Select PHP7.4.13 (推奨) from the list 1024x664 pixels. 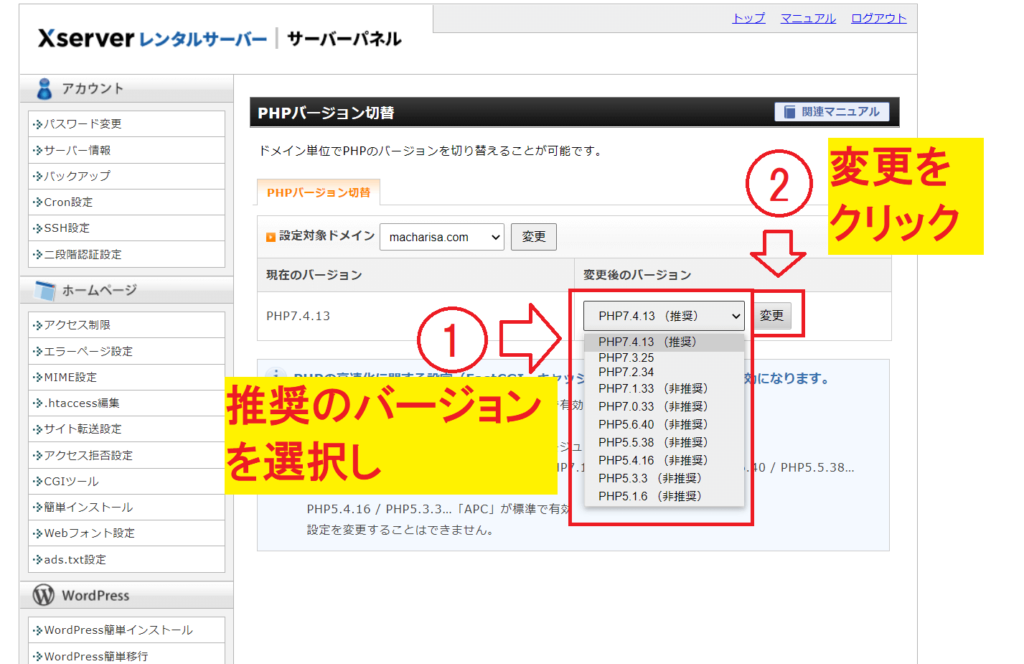[x=647, y=342]
